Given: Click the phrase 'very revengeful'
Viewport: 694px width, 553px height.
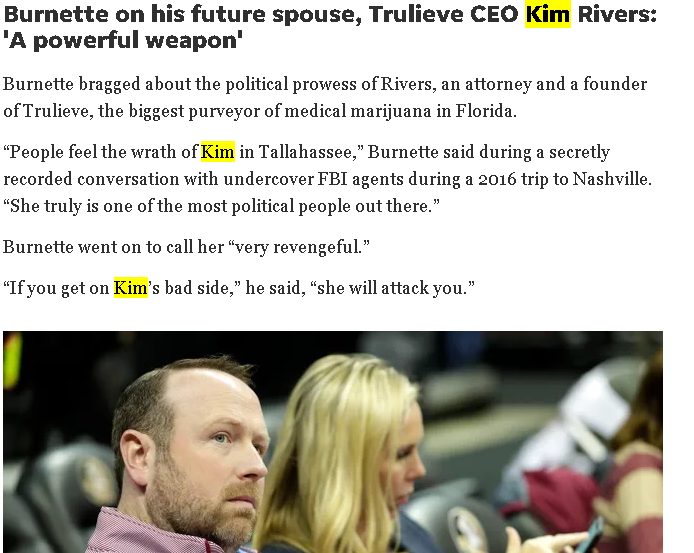Looking at the screenshot, I should (x=299, y=247).
